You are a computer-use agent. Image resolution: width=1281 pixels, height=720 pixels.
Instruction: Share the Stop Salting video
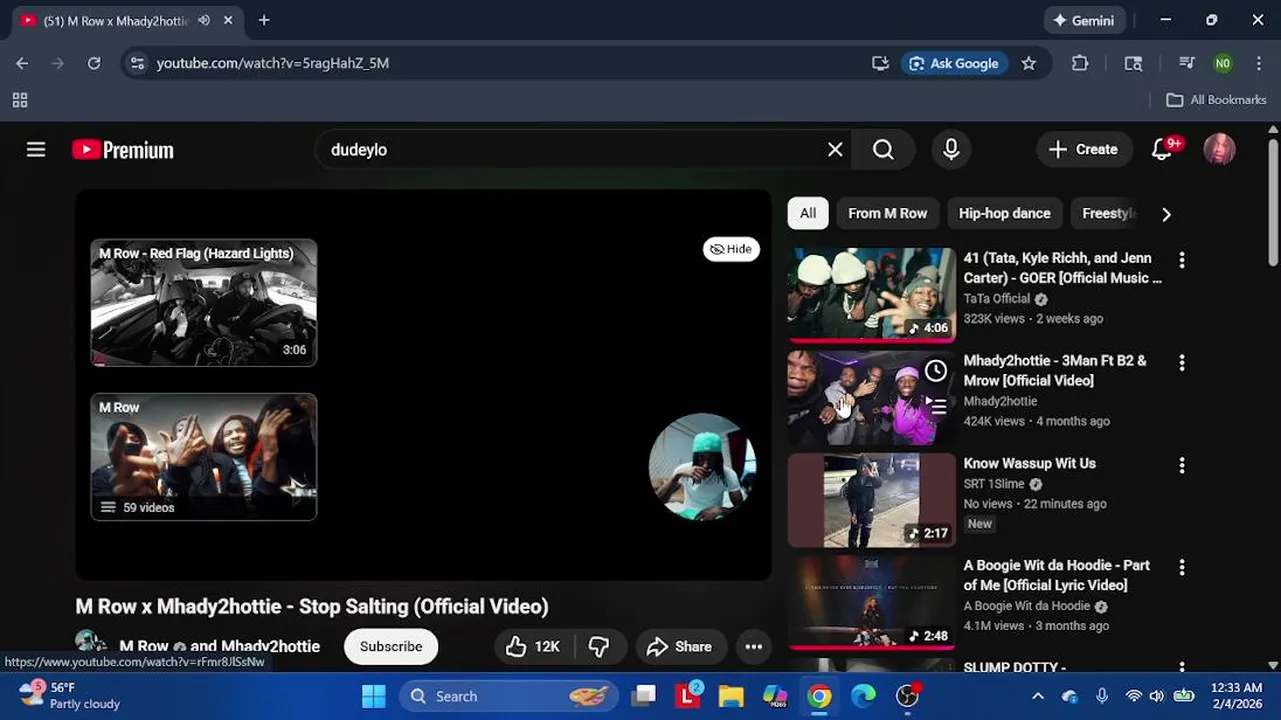(x=679, y=647)
